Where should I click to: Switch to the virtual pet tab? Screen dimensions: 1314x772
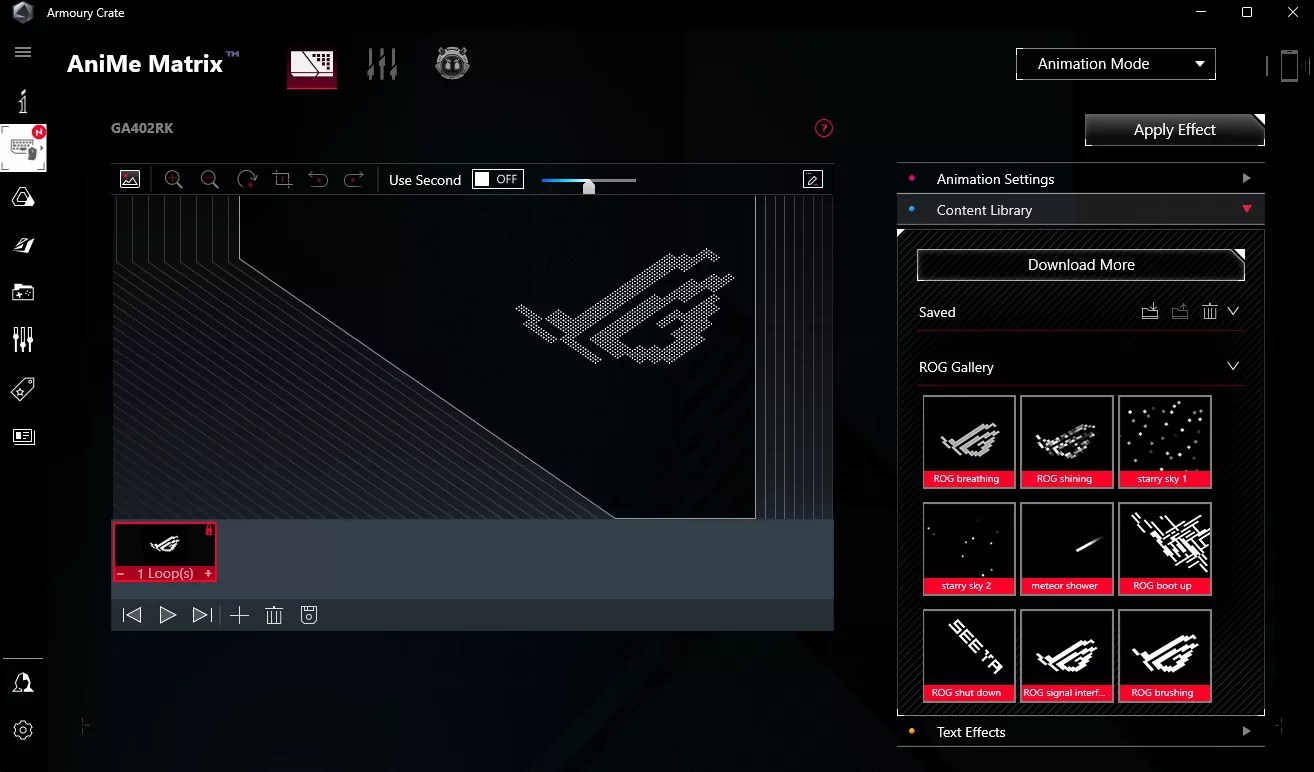tap(452, 64)
